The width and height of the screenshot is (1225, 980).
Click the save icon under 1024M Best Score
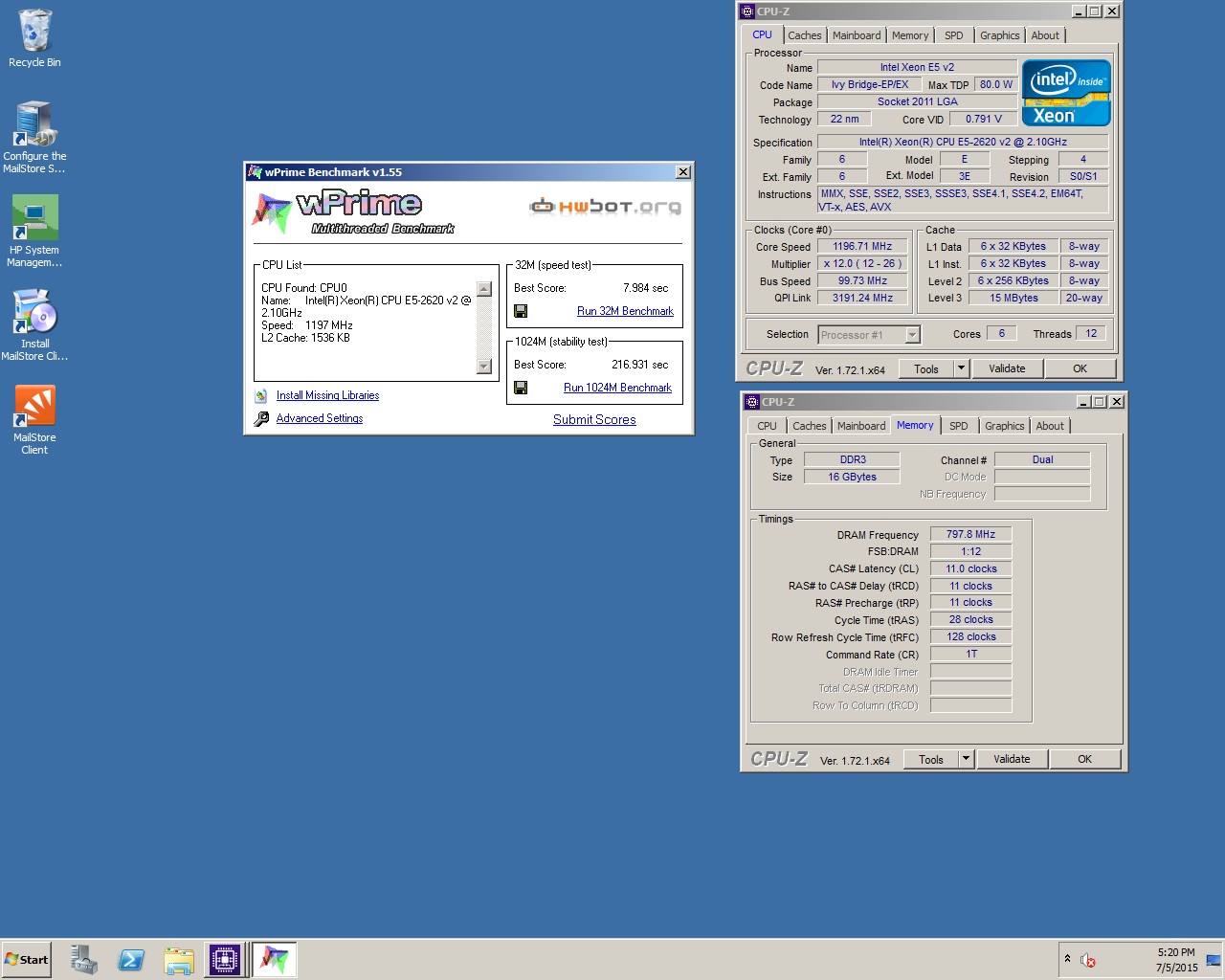(521, 388)
